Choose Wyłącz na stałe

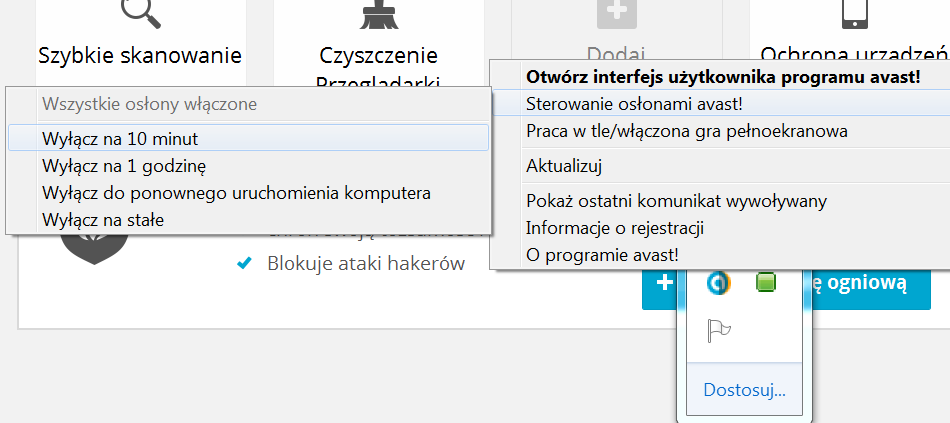point(248,219)
